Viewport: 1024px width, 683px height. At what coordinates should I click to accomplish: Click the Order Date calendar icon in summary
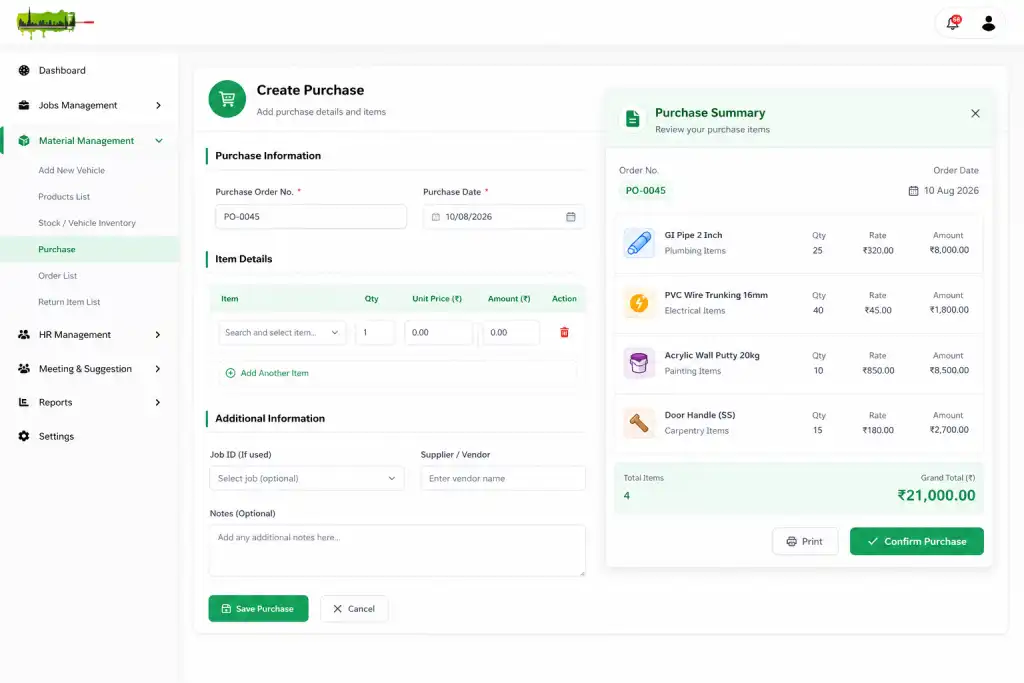913,191
